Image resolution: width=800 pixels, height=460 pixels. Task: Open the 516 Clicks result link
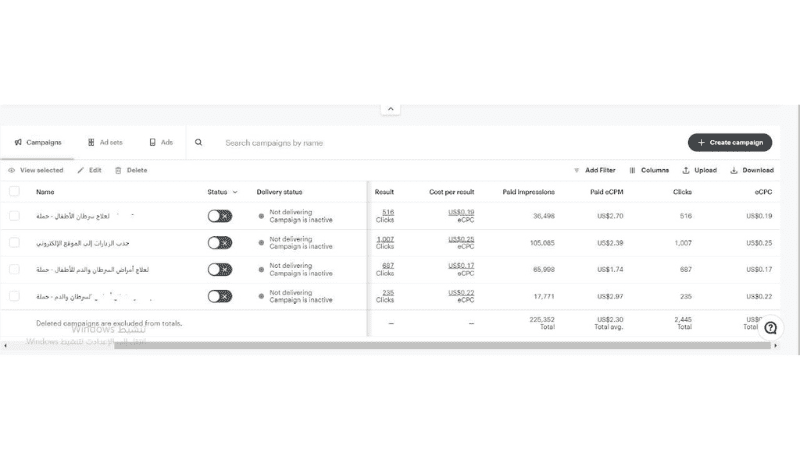click(x=387, y=212)
